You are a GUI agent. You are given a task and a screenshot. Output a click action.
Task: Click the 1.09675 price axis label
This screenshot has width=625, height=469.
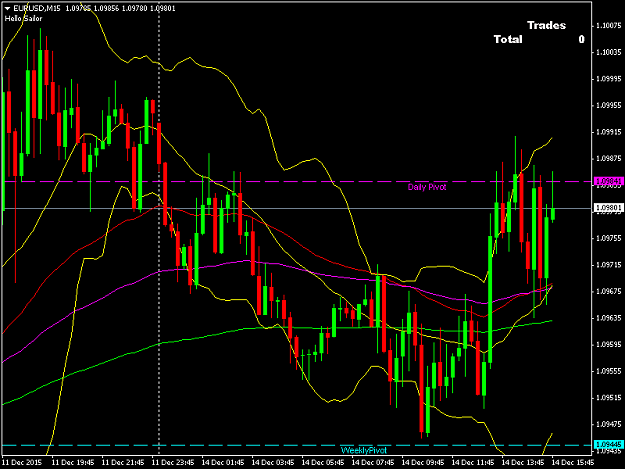tap(609, 291)
